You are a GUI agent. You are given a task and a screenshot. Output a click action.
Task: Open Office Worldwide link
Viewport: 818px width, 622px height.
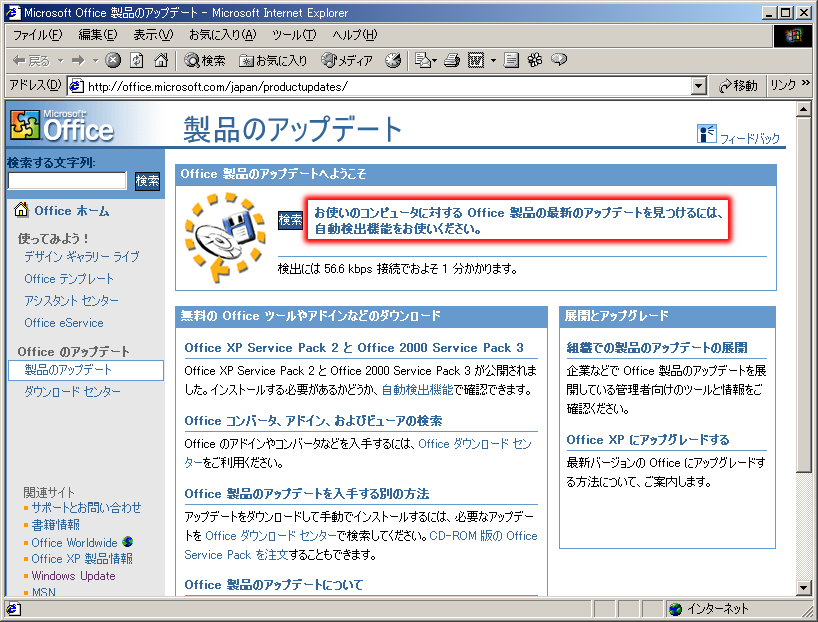point(75,543)
